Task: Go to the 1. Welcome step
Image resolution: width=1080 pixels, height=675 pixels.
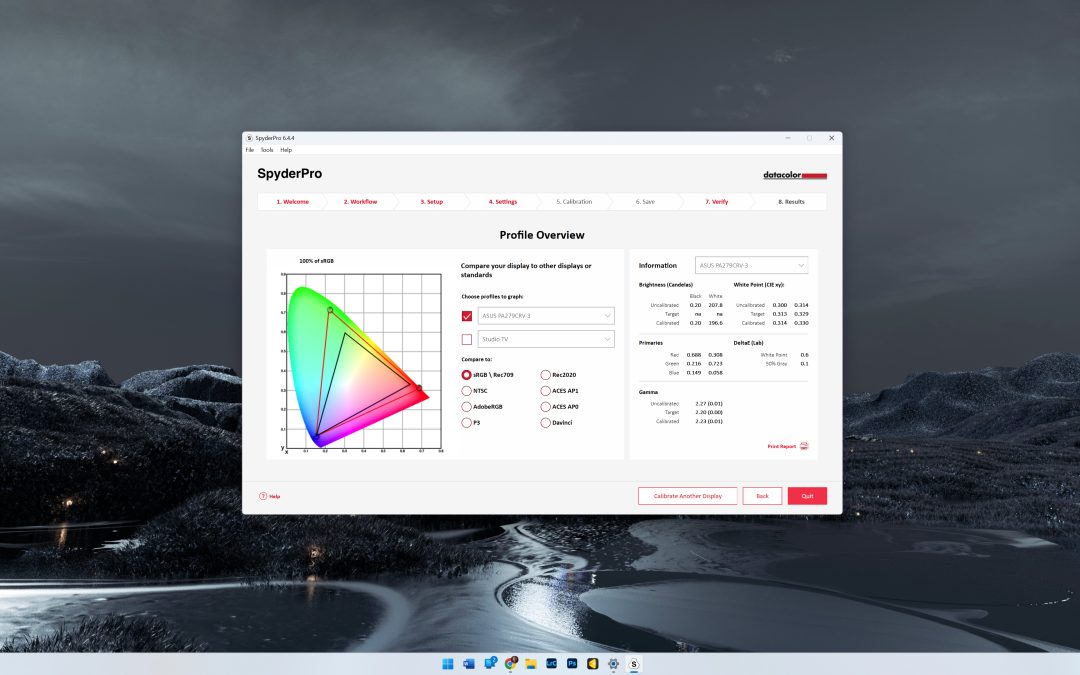Action: (x=293, y=202)
